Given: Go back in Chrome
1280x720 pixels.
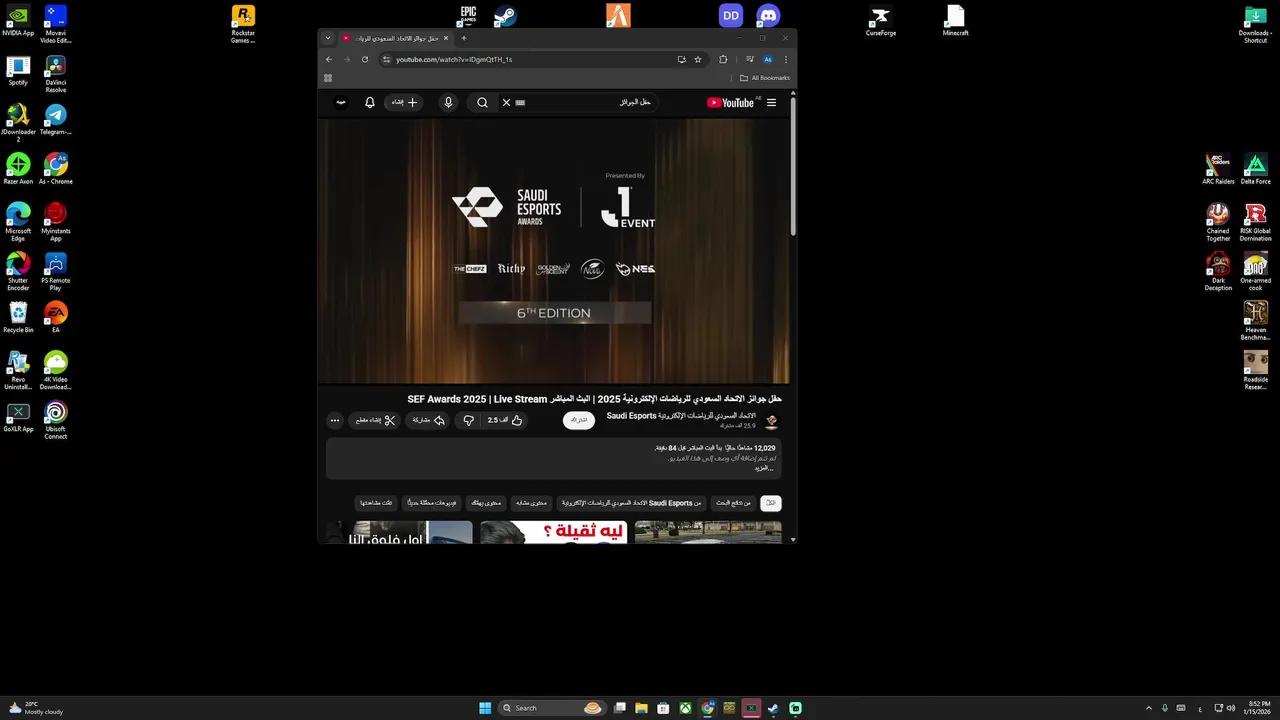Looking at the screenshot, I should [329, 59].
